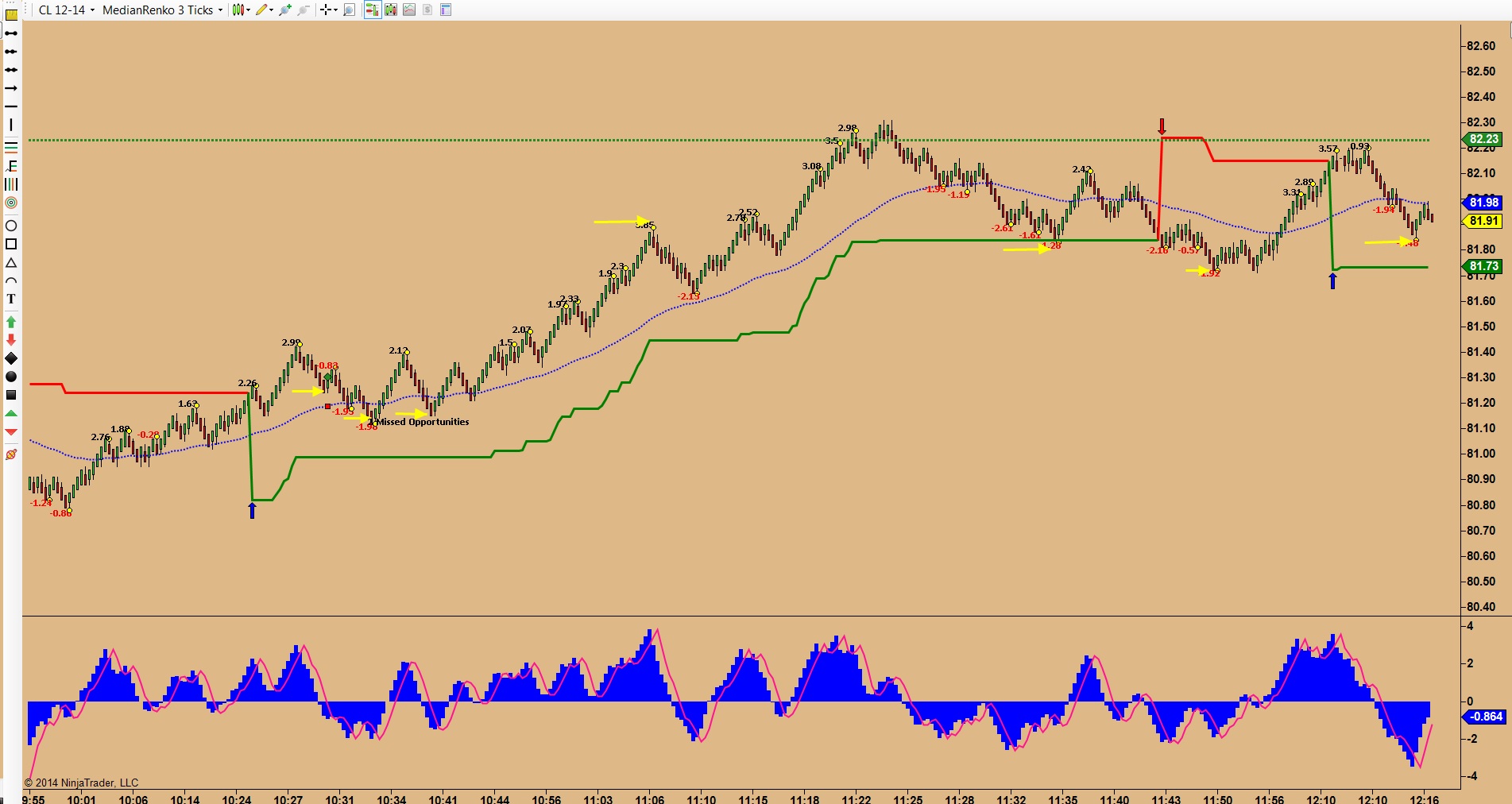Viewport: 1512px width, 804px height.
Task: Select the Extended Line drawing tool
Action: click(11, 70)
